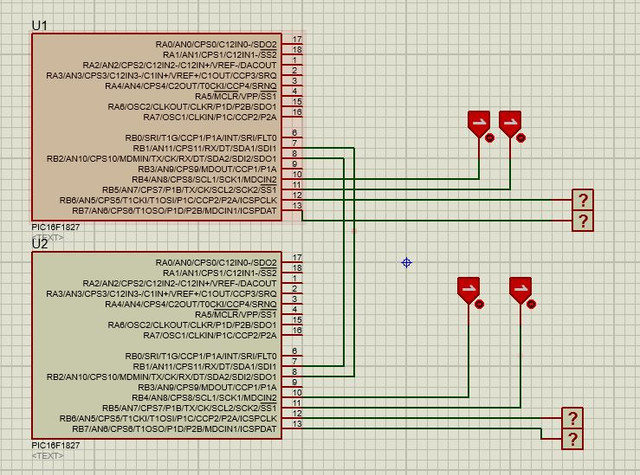
Task: Select the logic probe on U1 RB6/ICSPCLK wire
Action: coord(582,200)
